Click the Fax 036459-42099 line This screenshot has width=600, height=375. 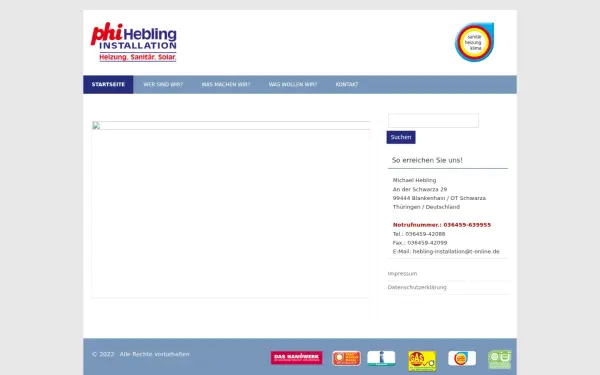(x=420, y=243)
